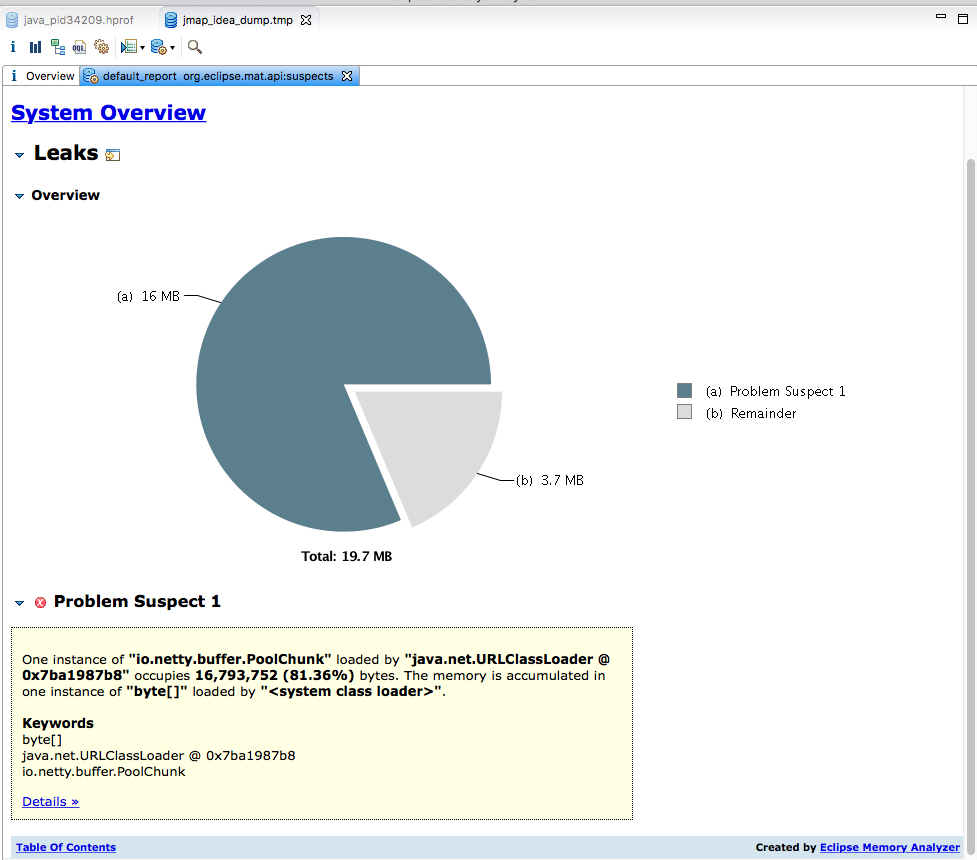Click the red error icon of Problem Suspect 1

pyautogui.click(x=41, y=602)
